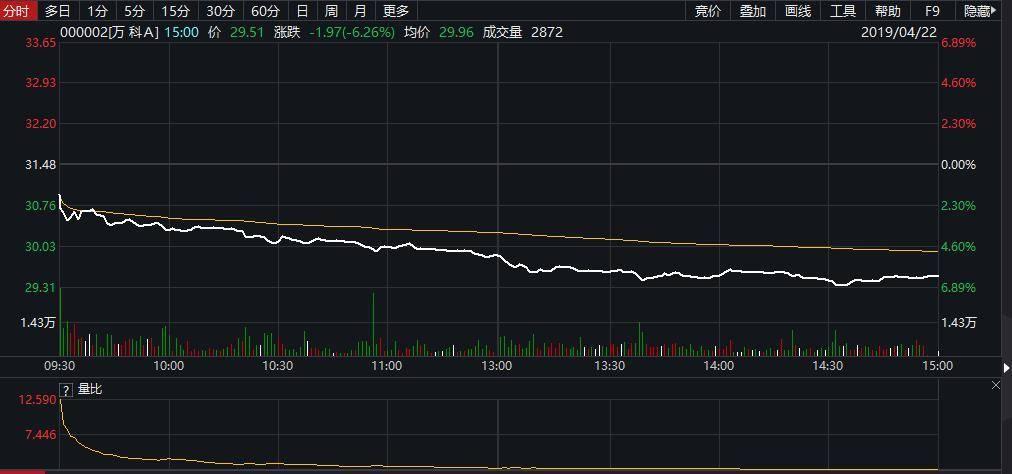Viewport: 1012px width, 474px height.
Task: Click the 13:00 time axis label
Action: click(x=497, y=366)
